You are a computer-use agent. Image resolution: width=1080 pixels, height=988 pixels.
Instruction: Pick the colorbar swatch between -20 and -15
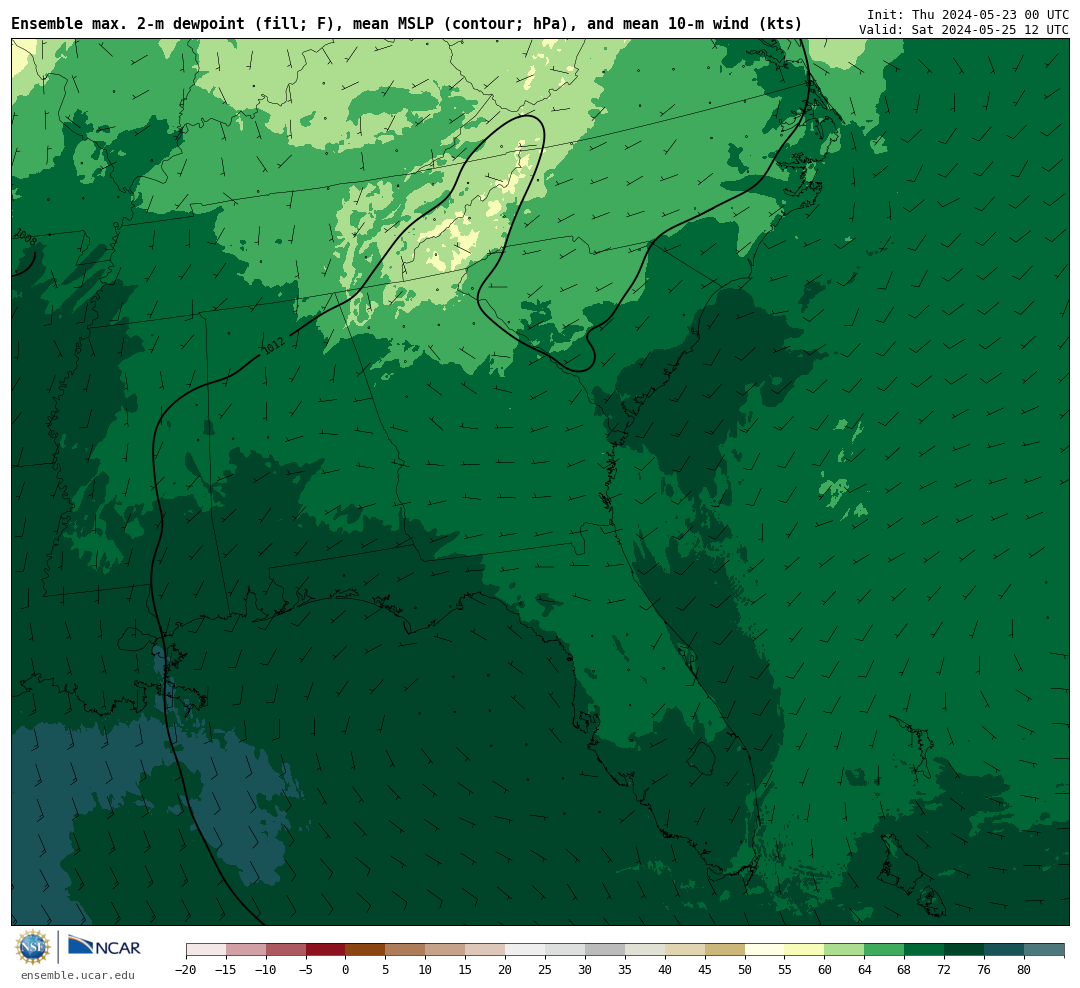(206, 950)
